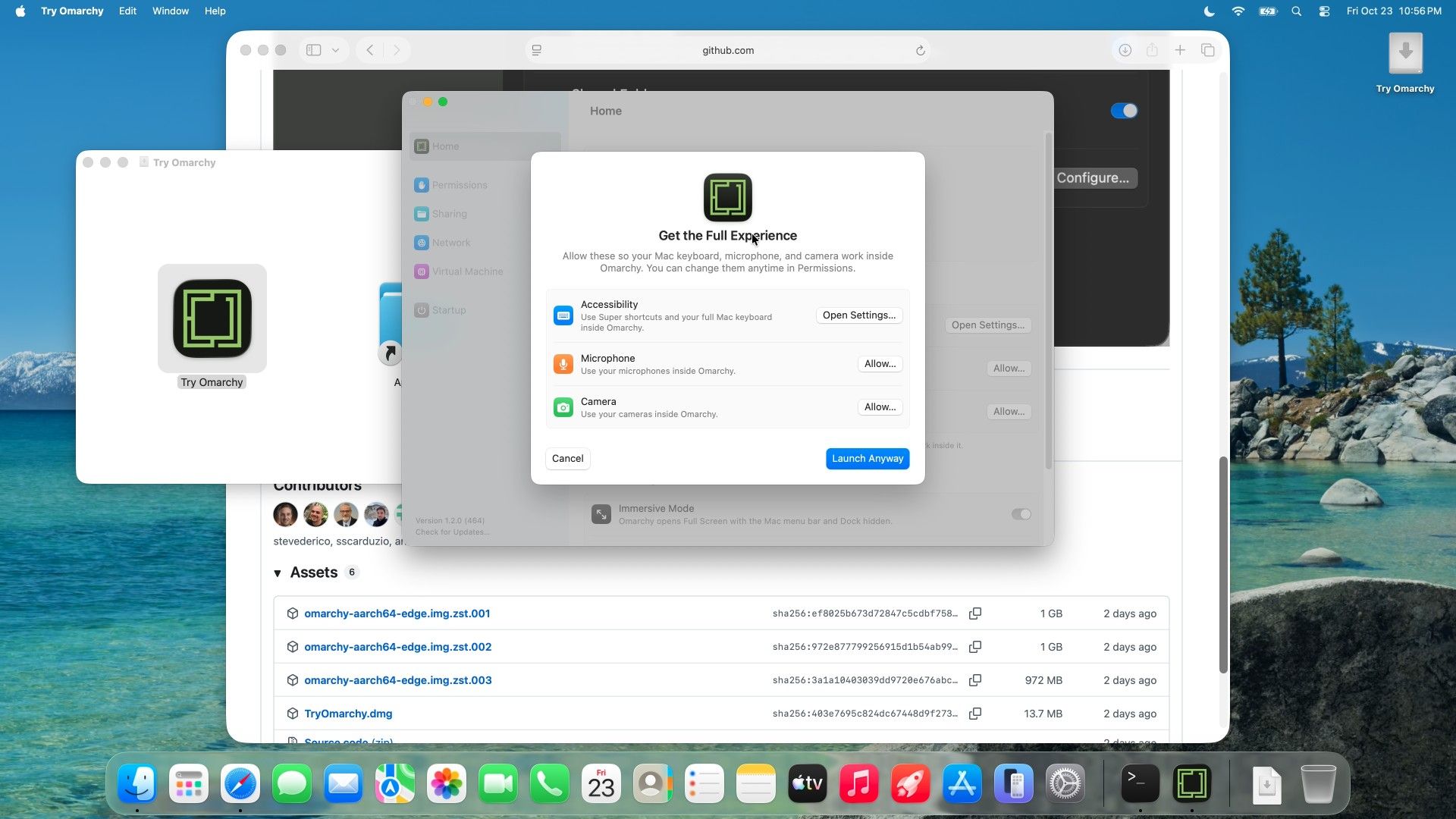Open omarchy-aarch64-edge.img.zst.003 link
Viewport: 1456px width, 819px height.
pyautogui.click(x=398, y=680)
